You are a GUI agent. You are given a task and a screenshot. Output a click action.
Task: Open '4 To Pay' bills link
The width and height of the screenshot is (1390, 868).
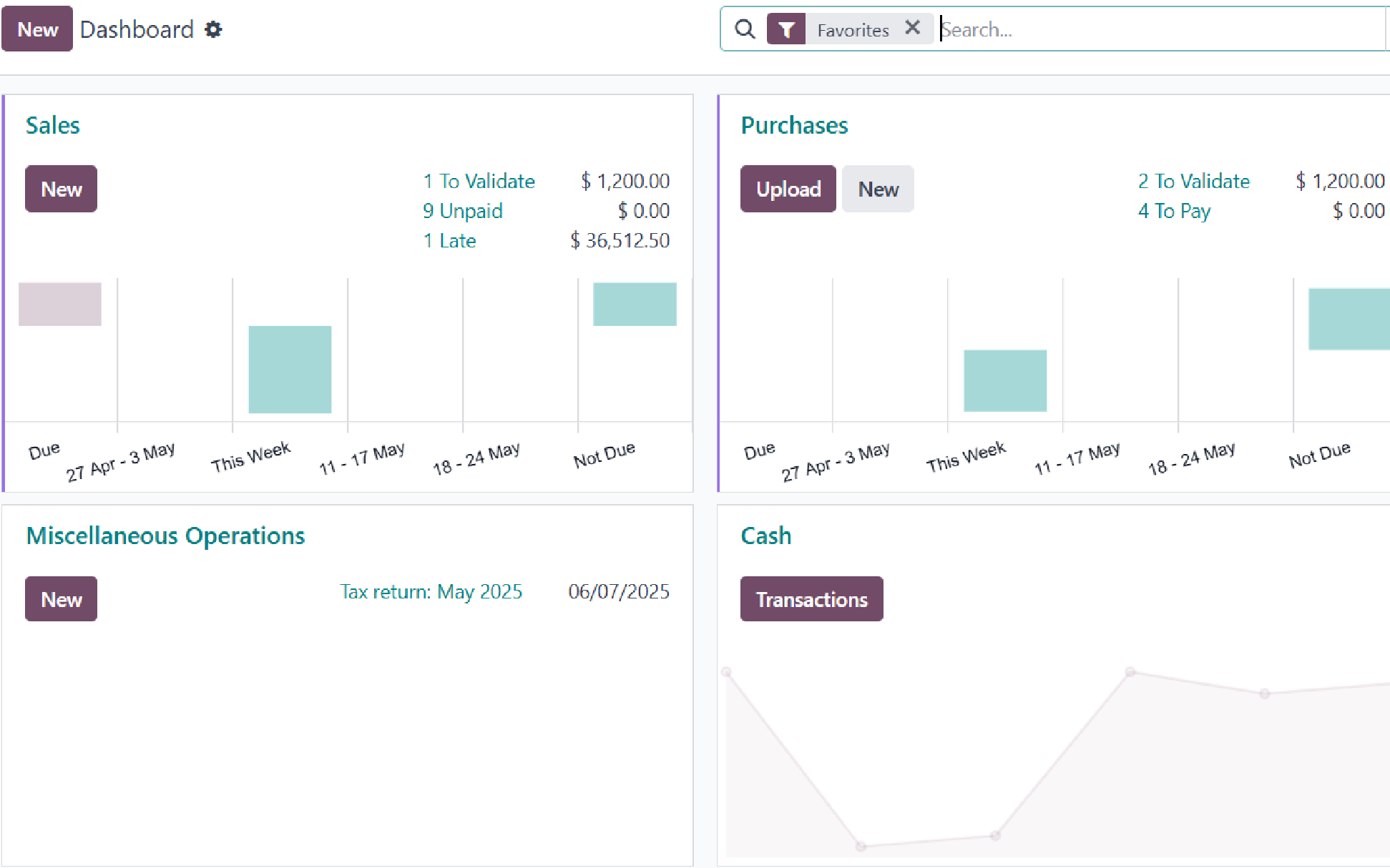1174,211
